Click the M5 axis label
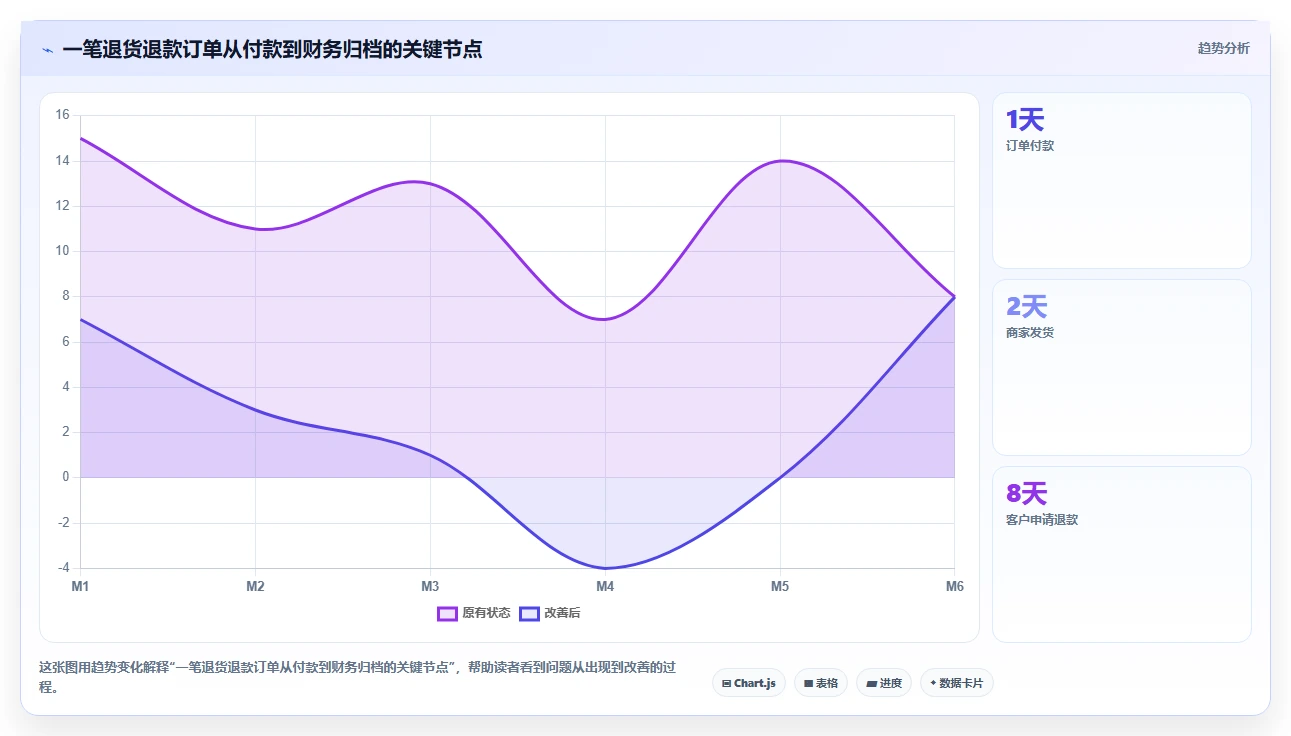The image size is (1291, 736). click(x=780, y=586)
